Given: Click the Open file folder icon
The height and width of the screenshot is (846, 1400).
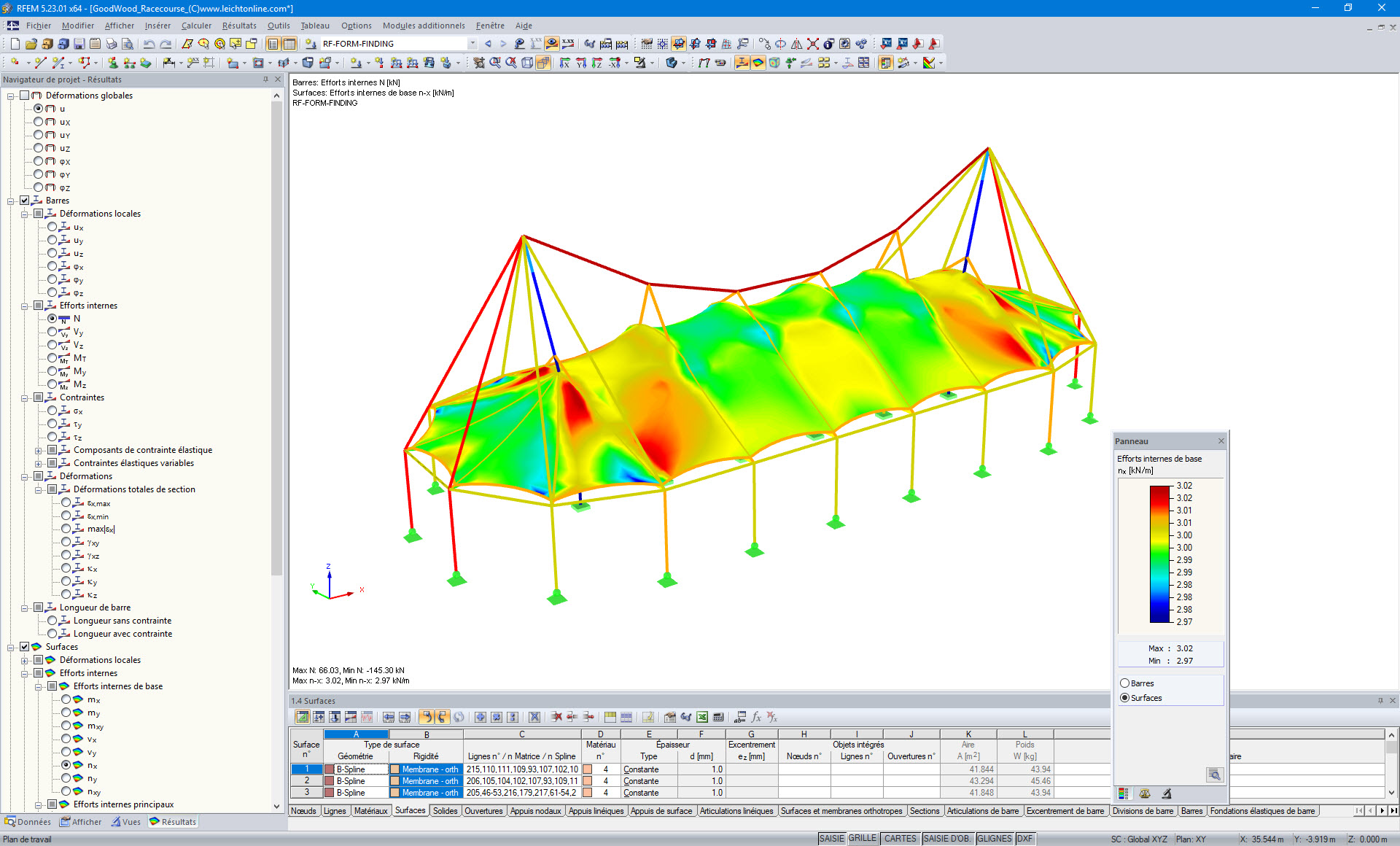Looking at the screenshot, I should (31, 44).
